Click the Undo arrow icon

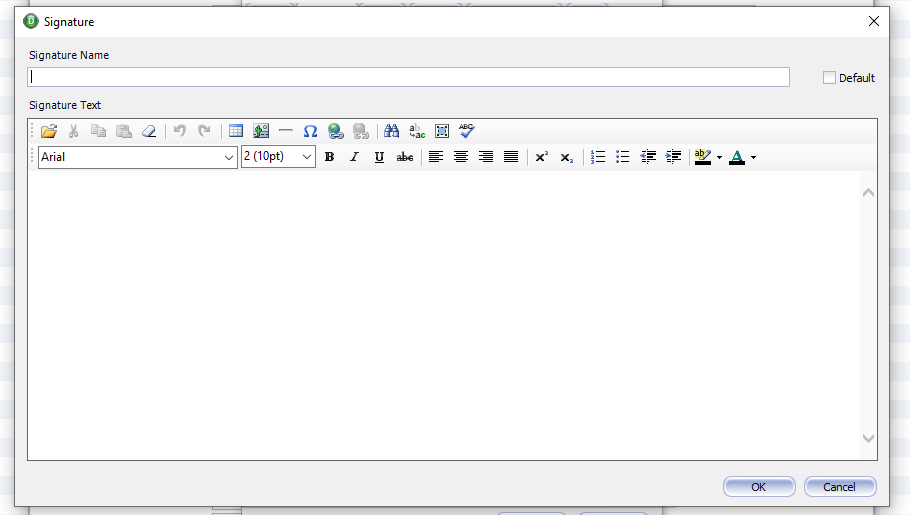coord(180,131)
